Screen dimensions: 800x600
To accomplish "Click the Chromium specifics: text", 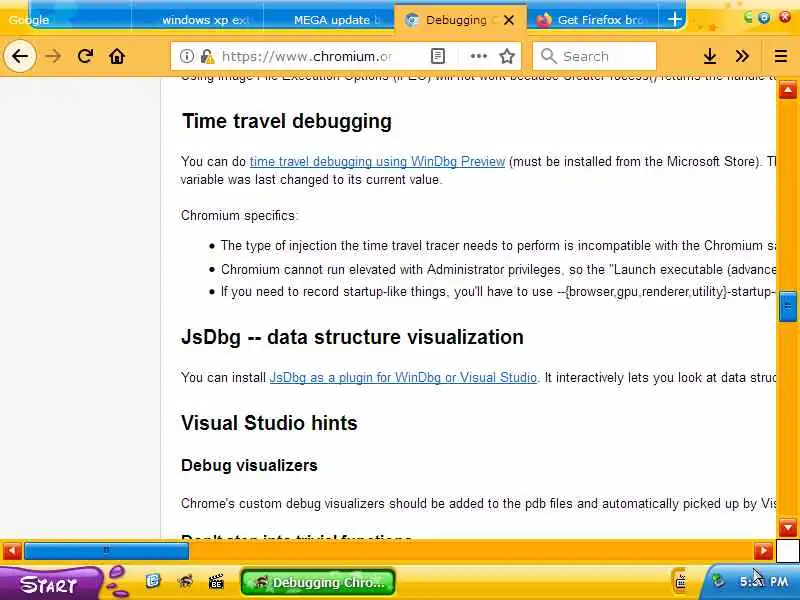I will click(239, 215).
